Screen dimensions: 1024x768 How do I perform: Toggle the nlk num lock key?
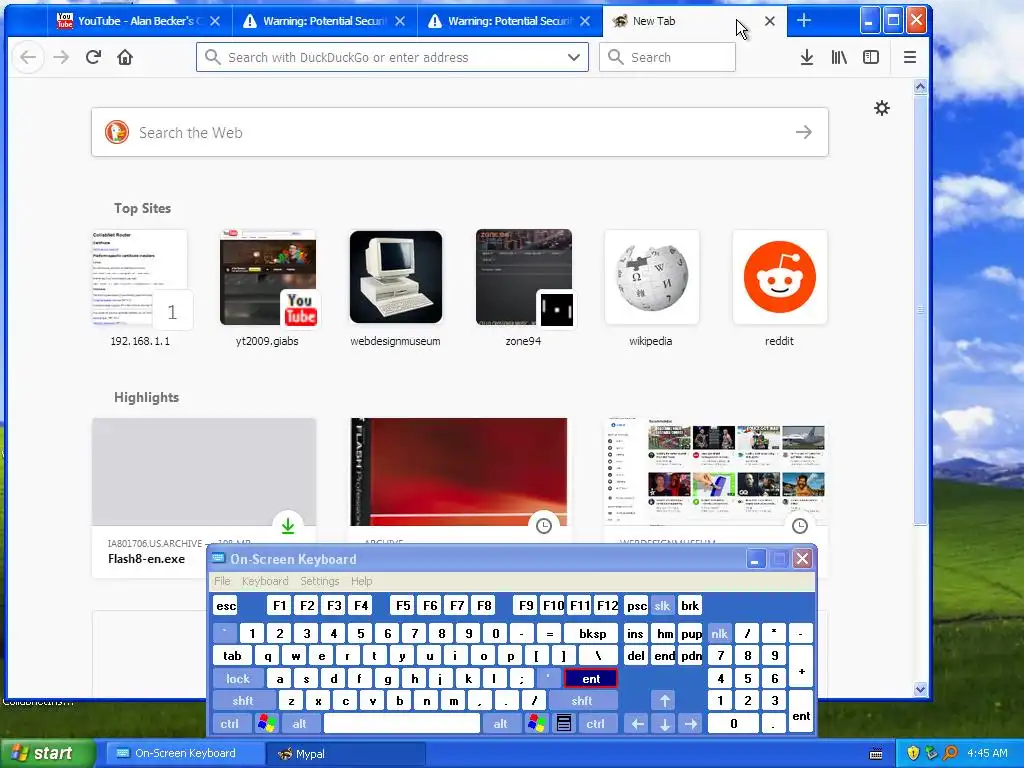point(720,633)
